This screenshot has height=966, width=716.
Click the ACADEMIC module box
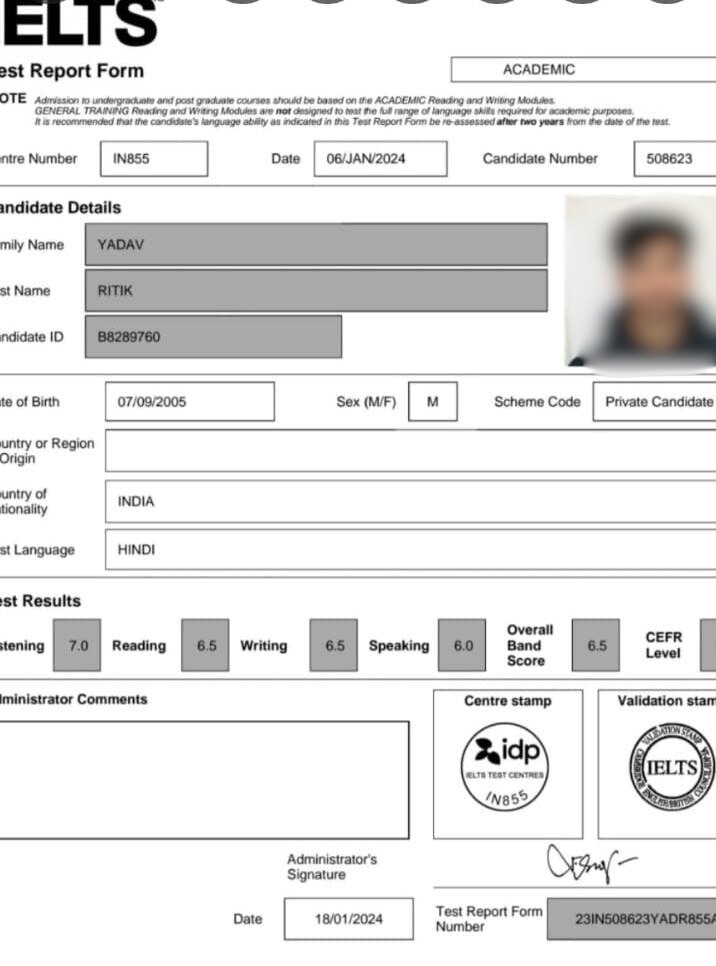[x=583, y=70]
